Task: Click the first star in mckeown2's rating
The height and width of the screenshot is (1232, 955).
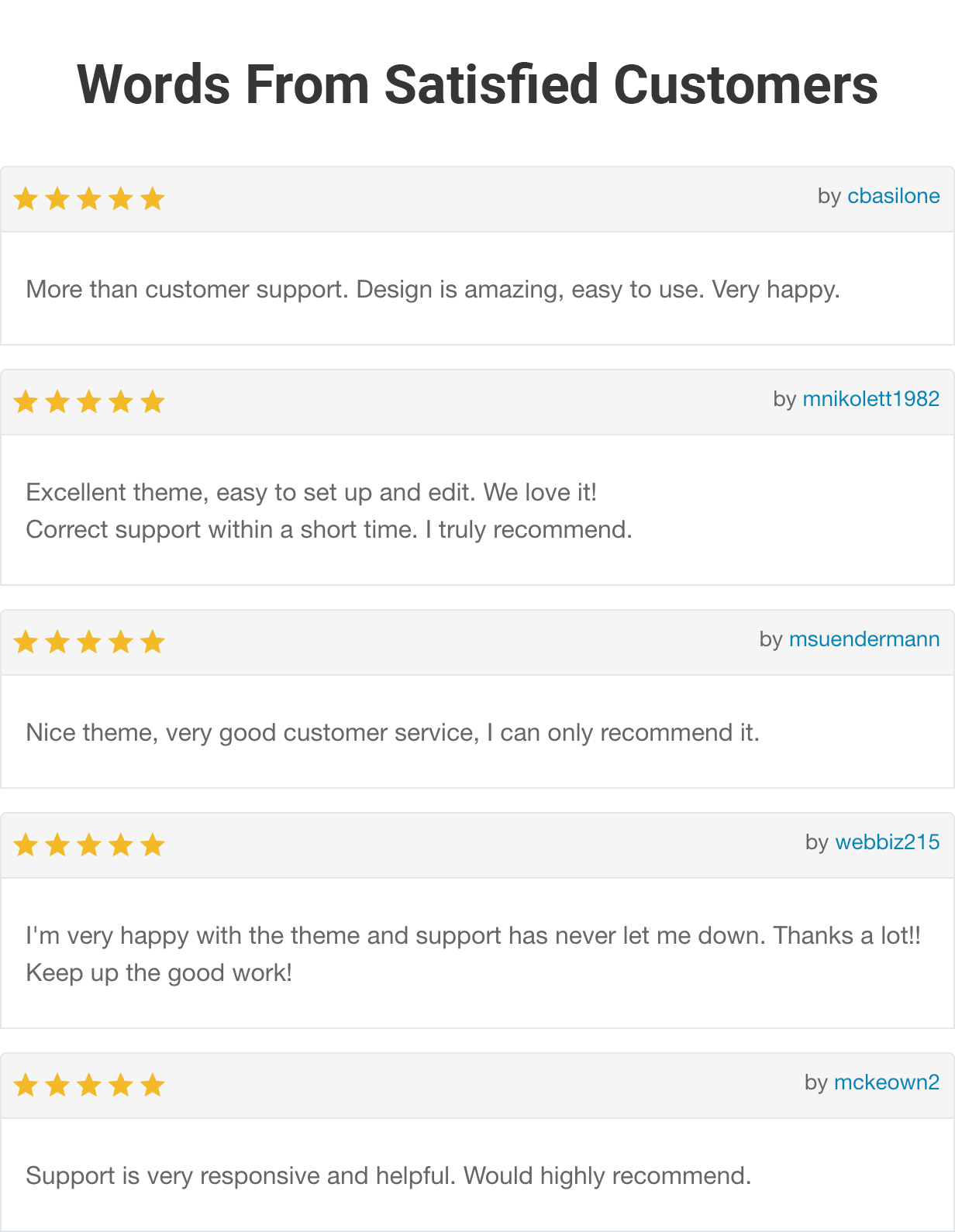Action: 25,1085
